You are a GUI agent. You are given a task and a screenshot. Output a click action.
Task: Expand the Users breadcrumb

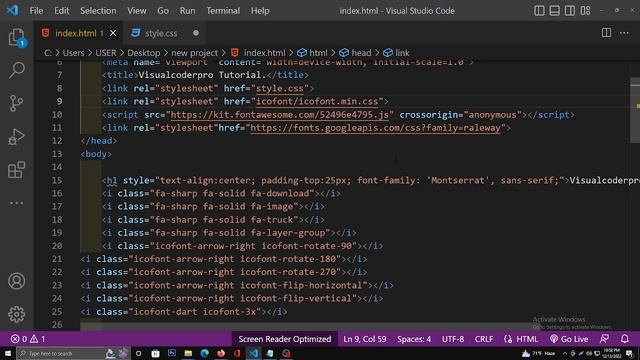pyautogui.click(x=73, y=53)
